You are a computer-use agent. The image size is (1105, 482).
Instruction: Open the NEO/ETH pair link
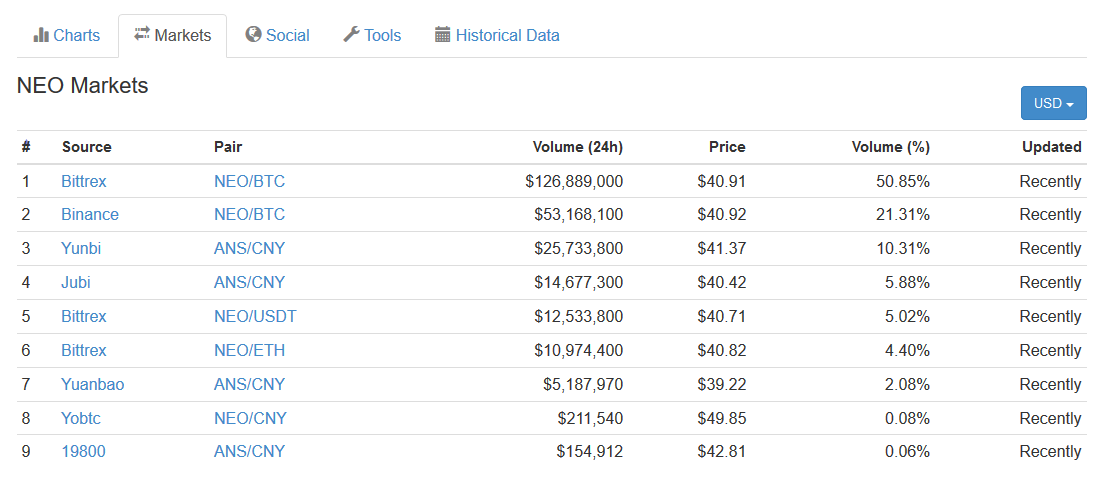click(x=249, y=350)
